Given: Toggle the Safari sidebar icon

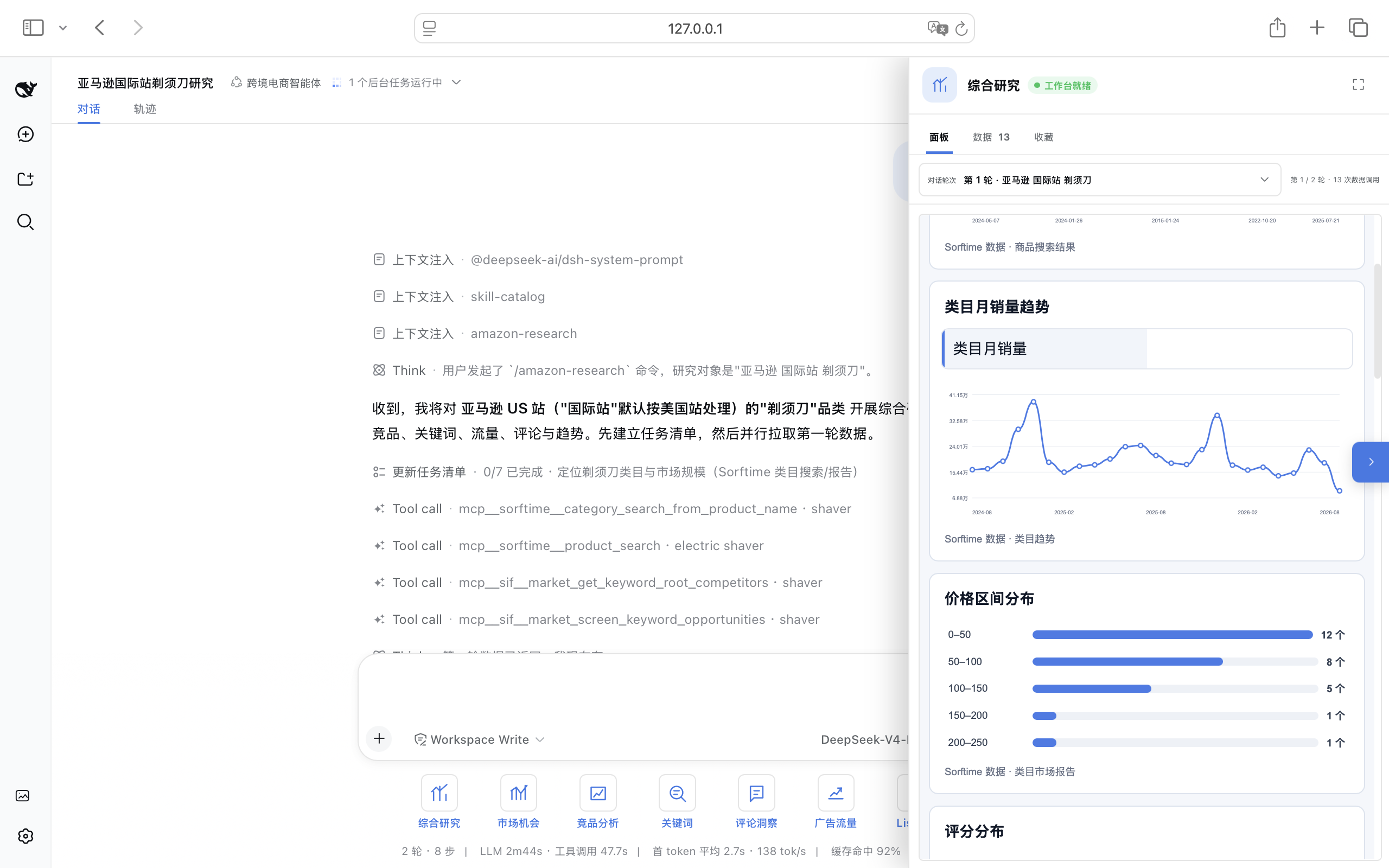Looking at the screenshot, I should 33,28.
